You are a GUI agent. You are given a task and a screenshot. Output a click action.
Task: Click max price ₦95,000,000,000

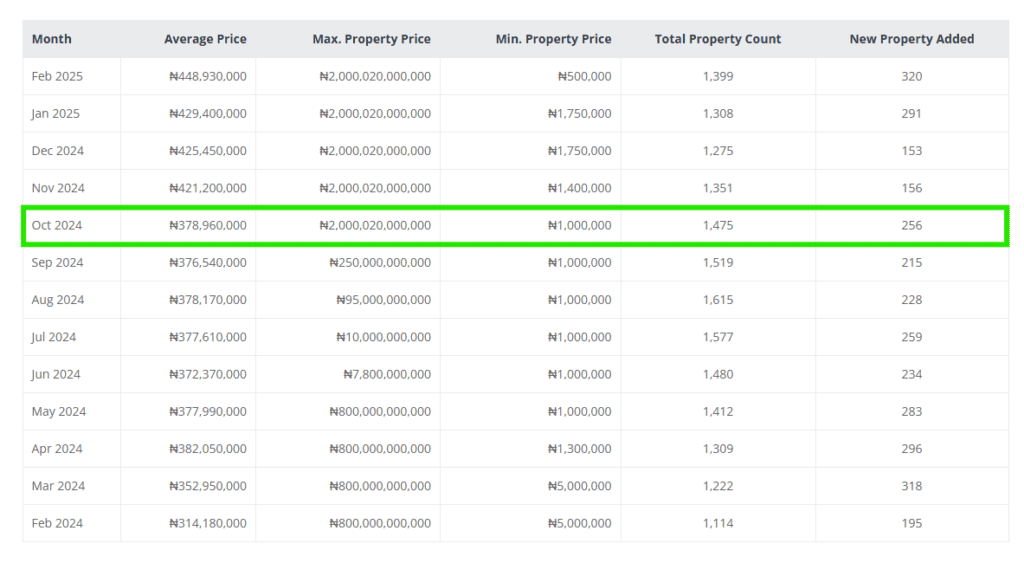pyautogui.click(x=383, y=300)
